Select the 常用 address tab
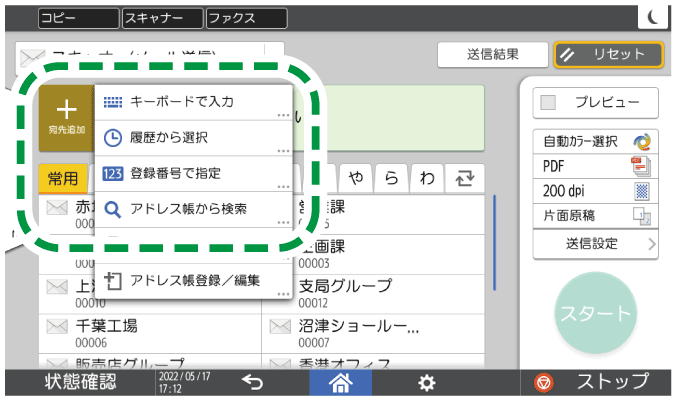The image size is (676, 400). (x=63, y=178)
